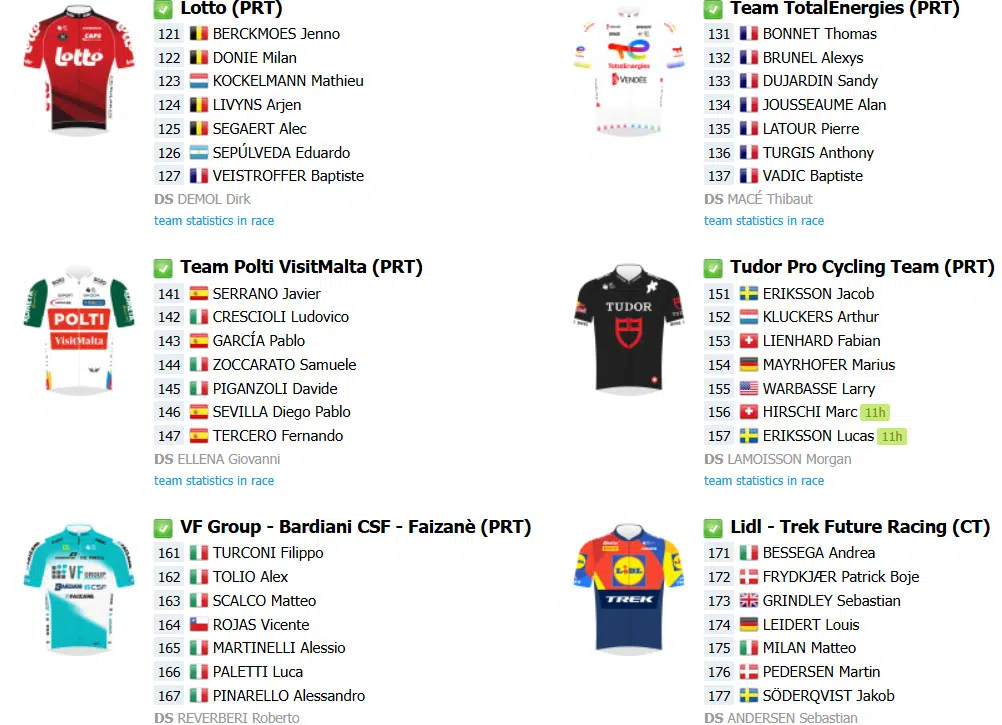Open the Team Polti VisitMalta (PRT) heading
The width and height of the screenshot is (1002, 725).
[x=302, y=267]
